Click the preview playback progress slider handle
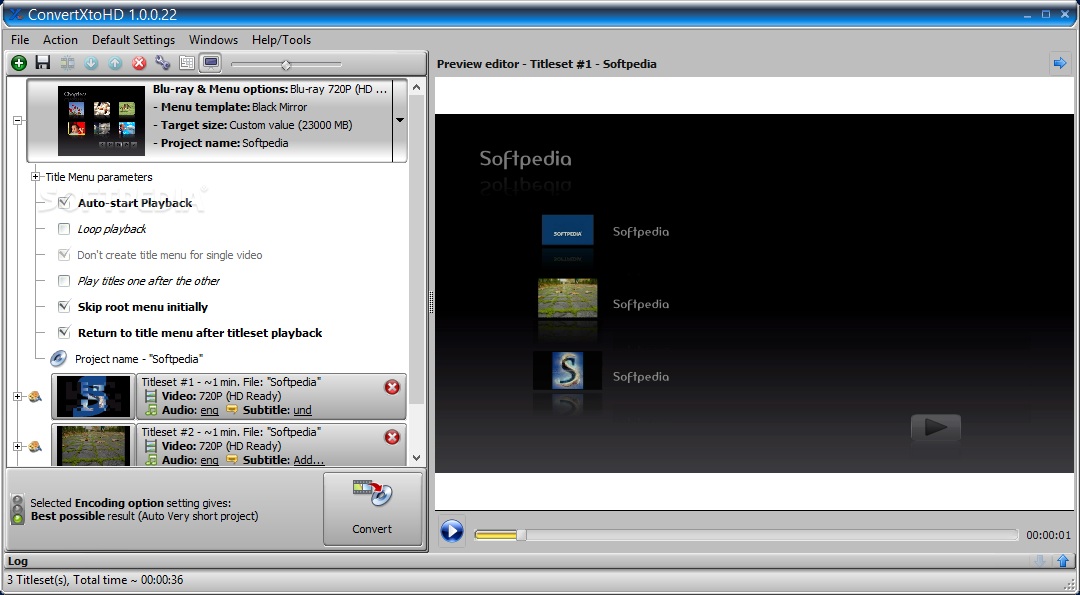Viewport: 1080px width, 595px height. click(x=521, y=535)
